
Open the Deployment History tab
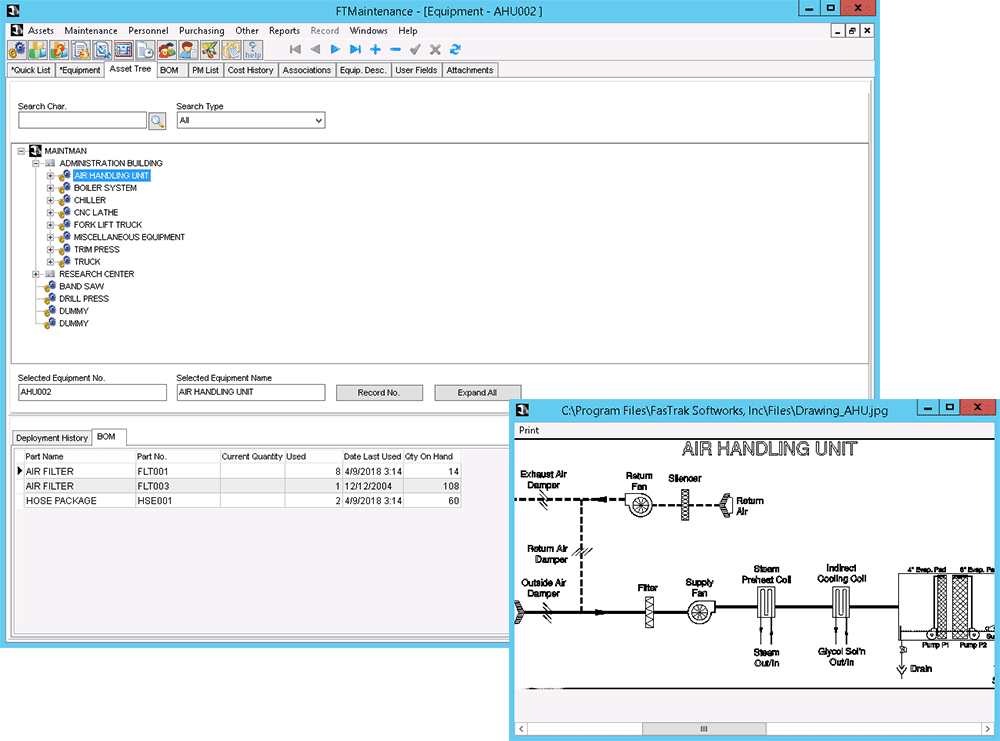[52, 438]
